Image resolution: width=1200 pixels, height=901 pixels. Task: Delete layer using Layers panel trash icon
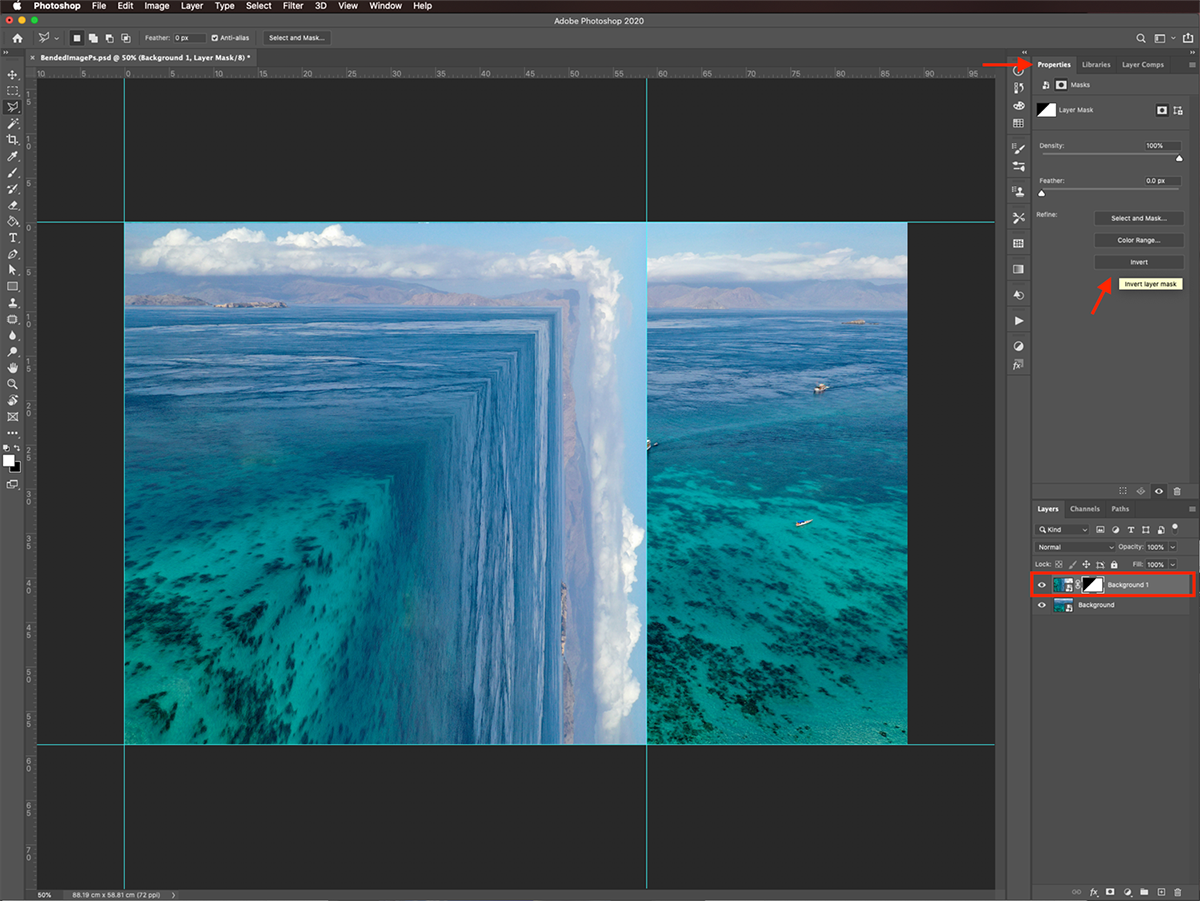click(1177, 891)
